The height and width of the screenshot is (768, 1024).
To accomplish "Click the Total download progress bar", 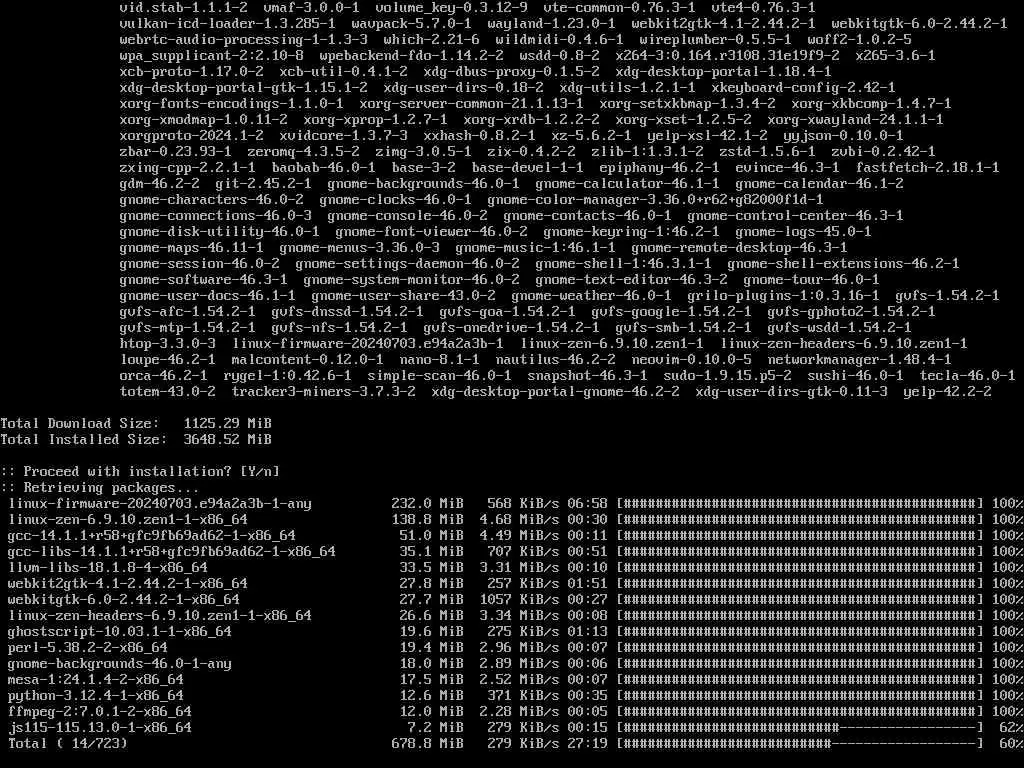I will coord(800,743).
